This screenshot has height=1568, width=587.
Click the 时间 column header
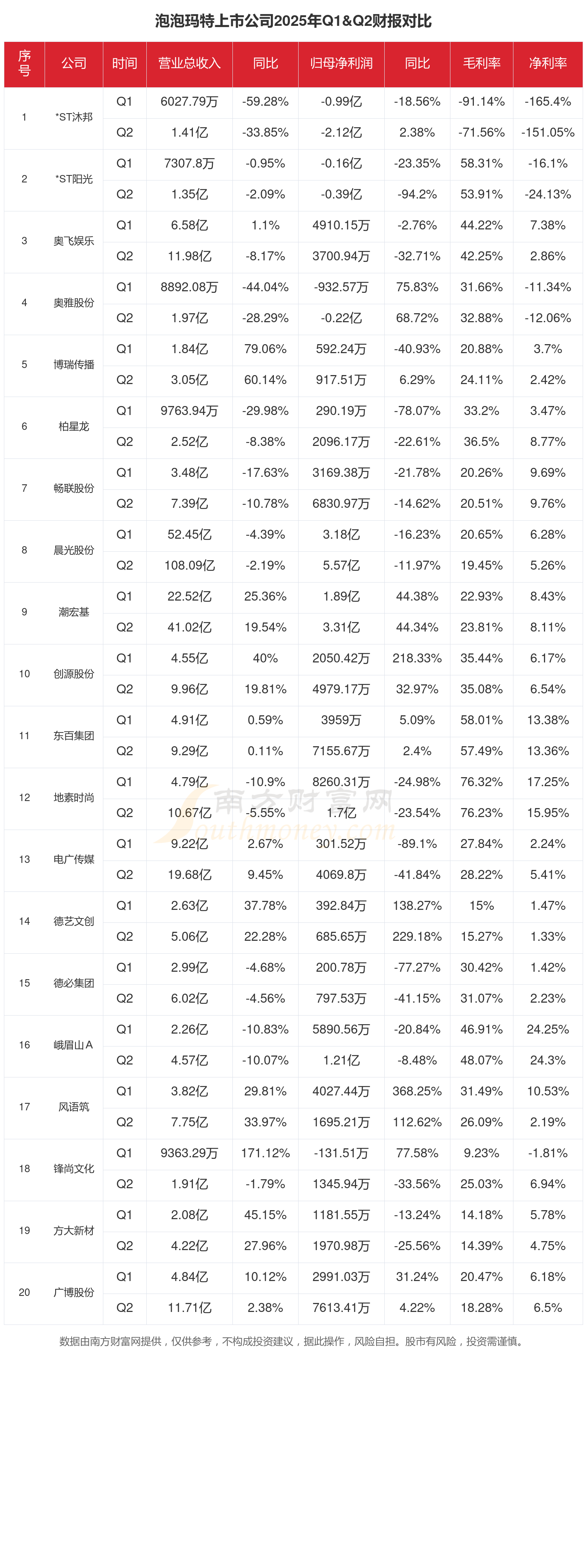tap(125, 63)
